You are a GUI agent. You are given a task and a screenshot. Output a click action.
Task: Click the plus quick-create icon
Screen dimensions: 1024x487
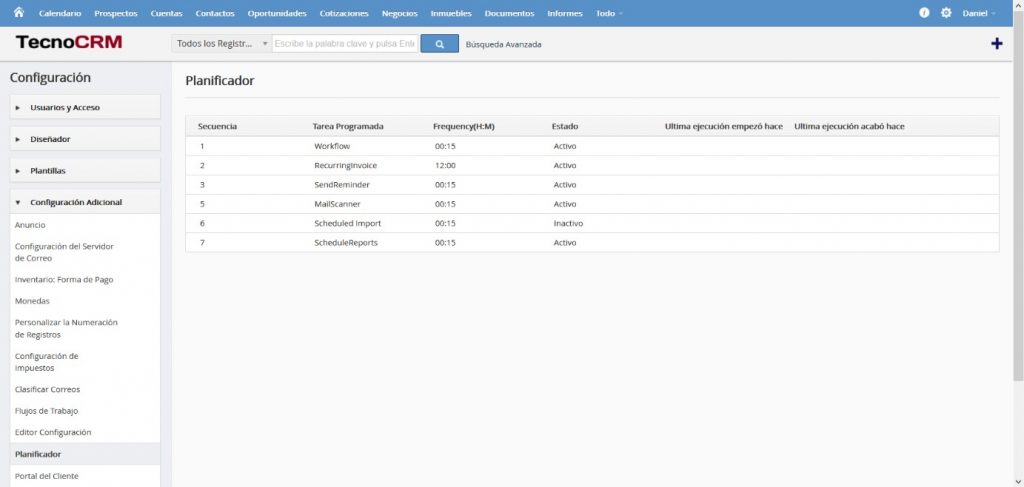pyautogui.click(x=996, y=44)
